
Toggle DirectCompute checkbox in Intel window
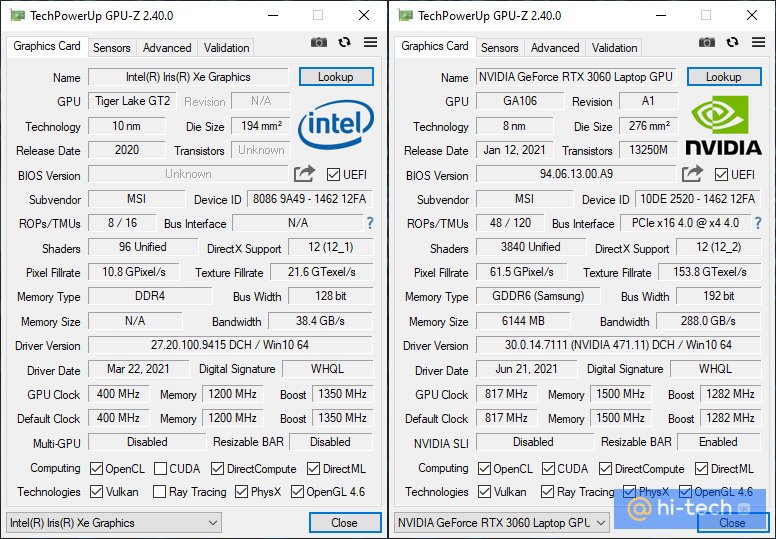[217, 468]
